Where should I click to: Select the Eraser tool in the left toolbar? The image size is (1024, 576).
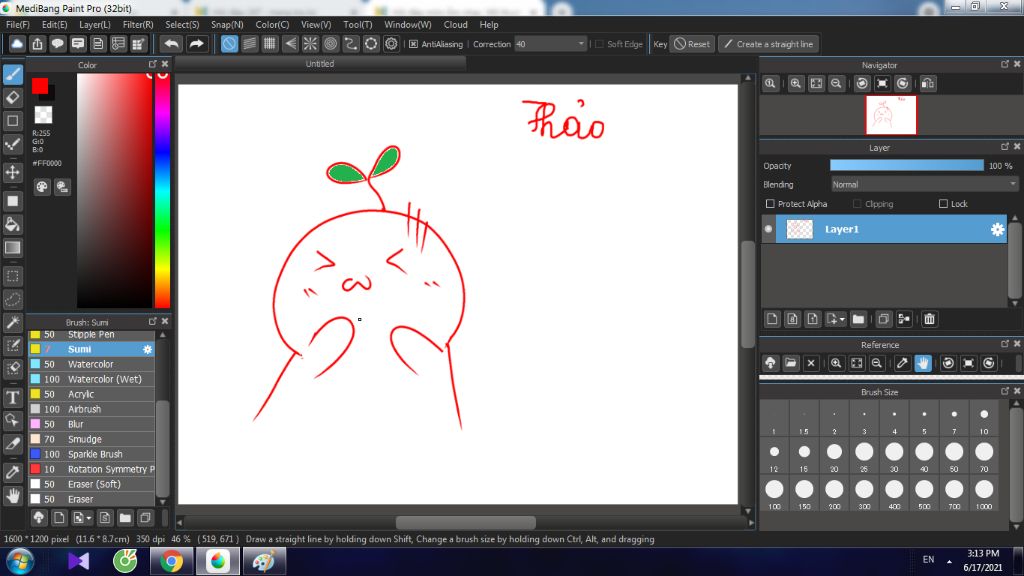pyautogui.click(x=12, y=98)
